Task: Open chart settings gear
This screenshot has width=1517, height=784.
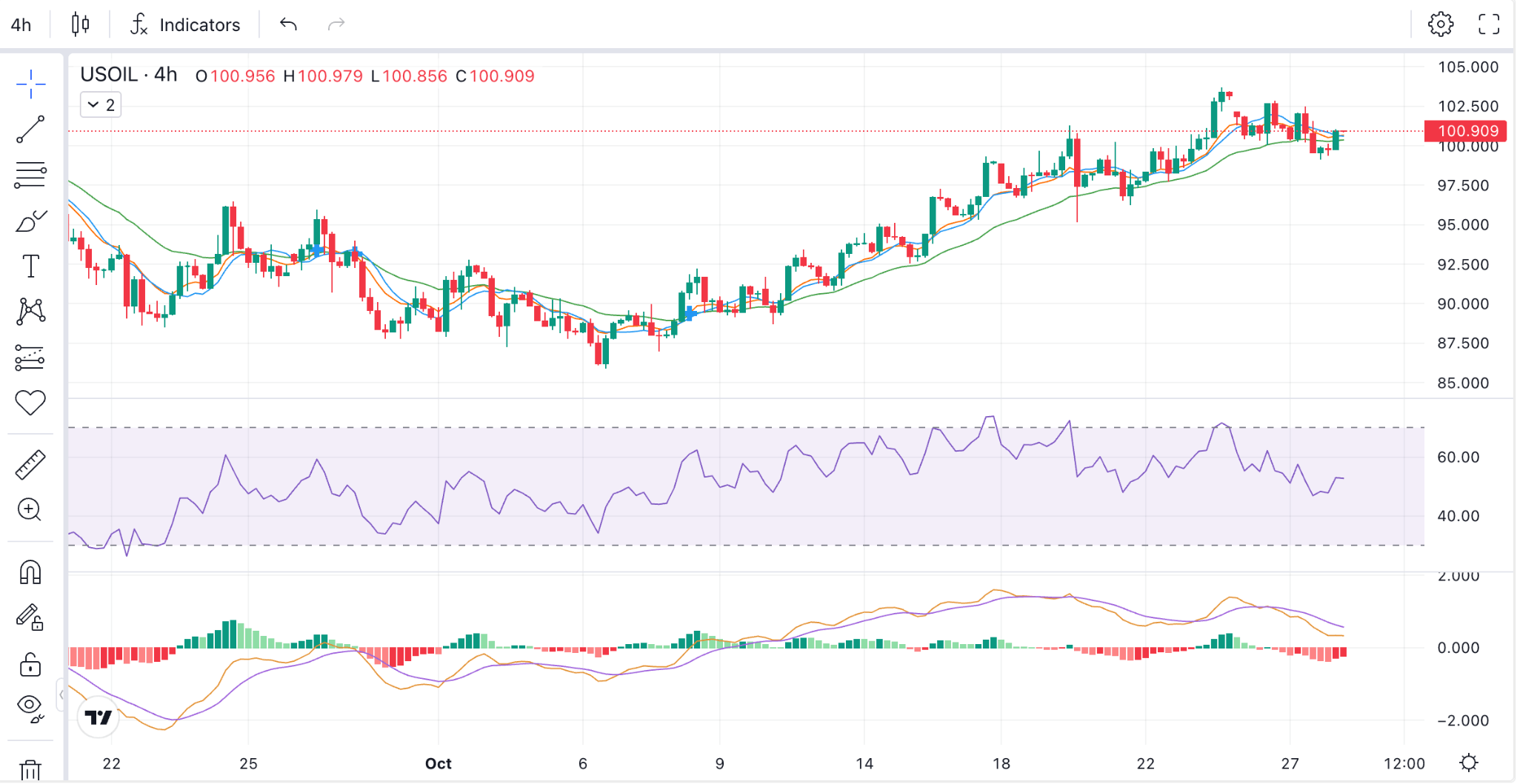Action: click(1441, 24)
